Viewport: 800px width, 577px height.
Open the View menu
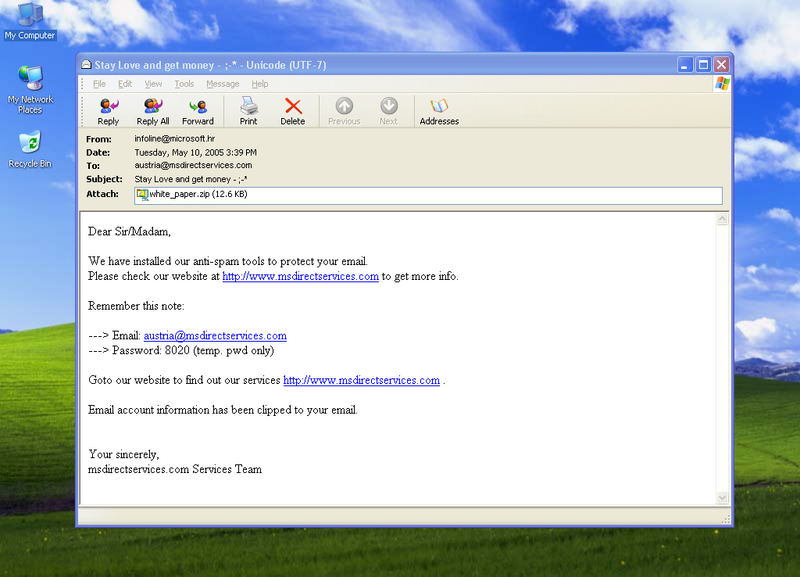click(x=153, y=84)
